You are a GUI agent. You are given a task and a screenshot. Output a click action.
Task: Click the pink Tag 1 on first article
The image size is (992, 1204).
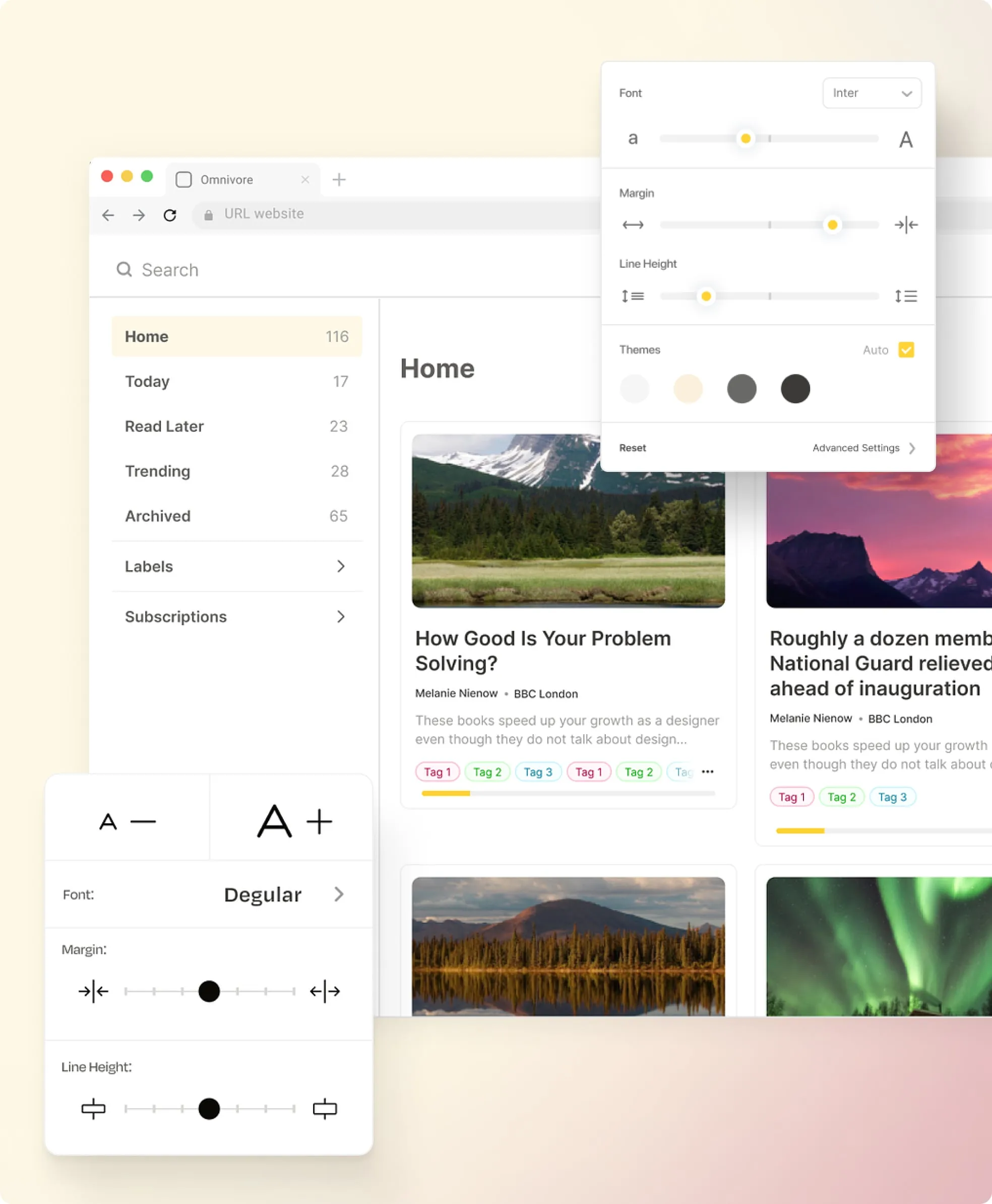click(x=437, y=771)
